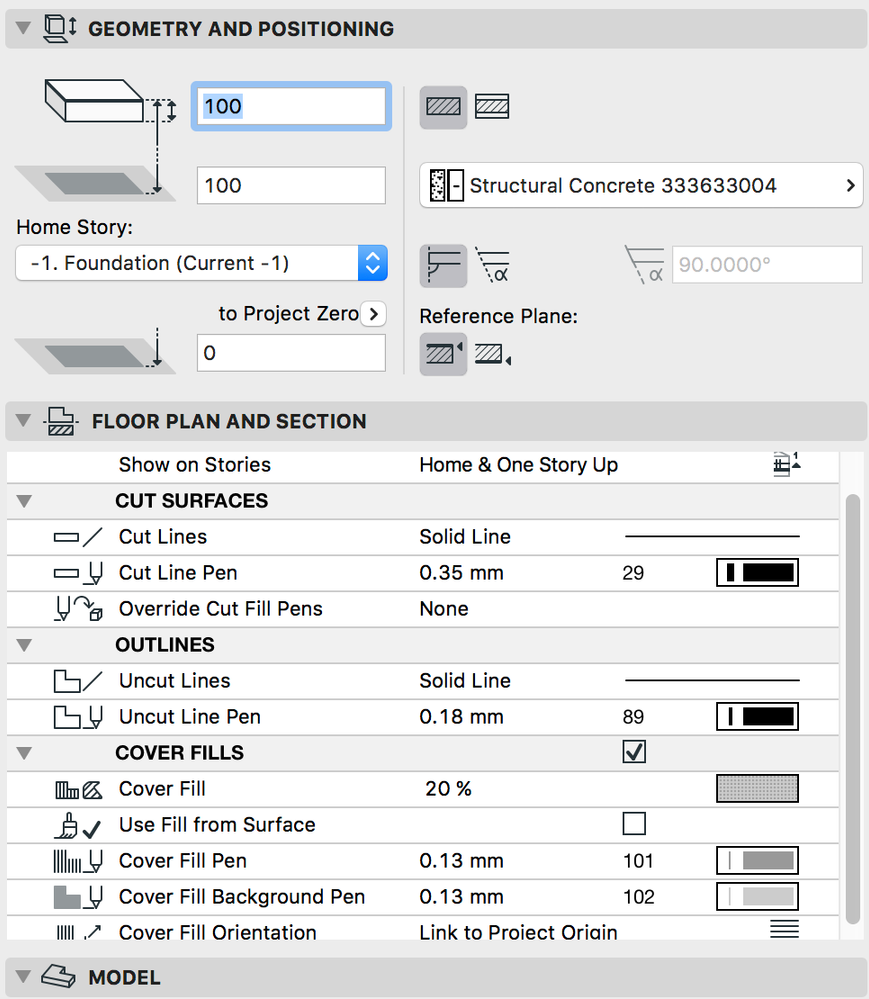Viewport: 869px width, 999px height.
Task: Collapse the Cut Surfaces group
Action: (24, 501)
